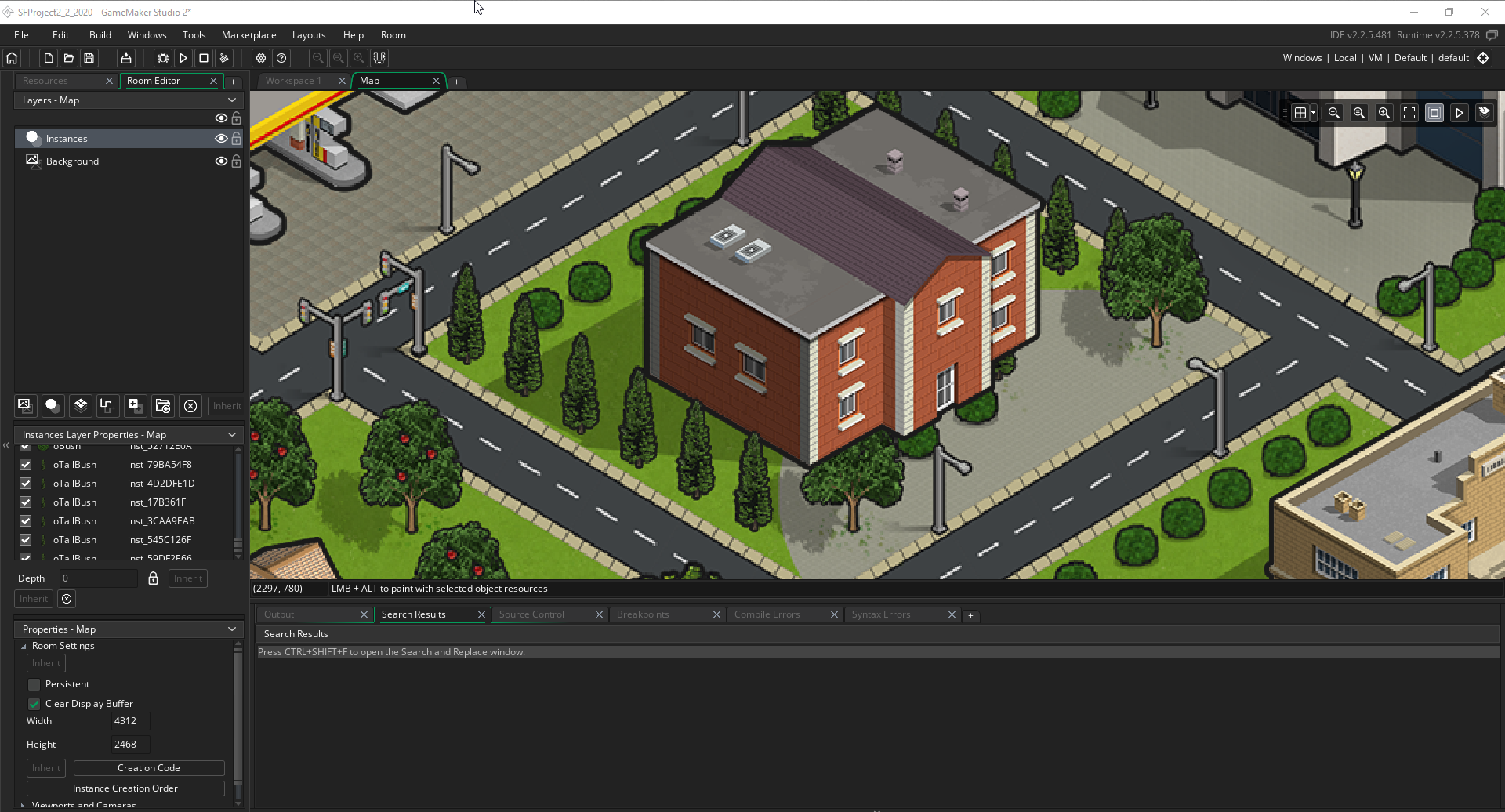Save the project with the disk icon
Viewport: 1505px width, 812px height.
click(89, 58)
